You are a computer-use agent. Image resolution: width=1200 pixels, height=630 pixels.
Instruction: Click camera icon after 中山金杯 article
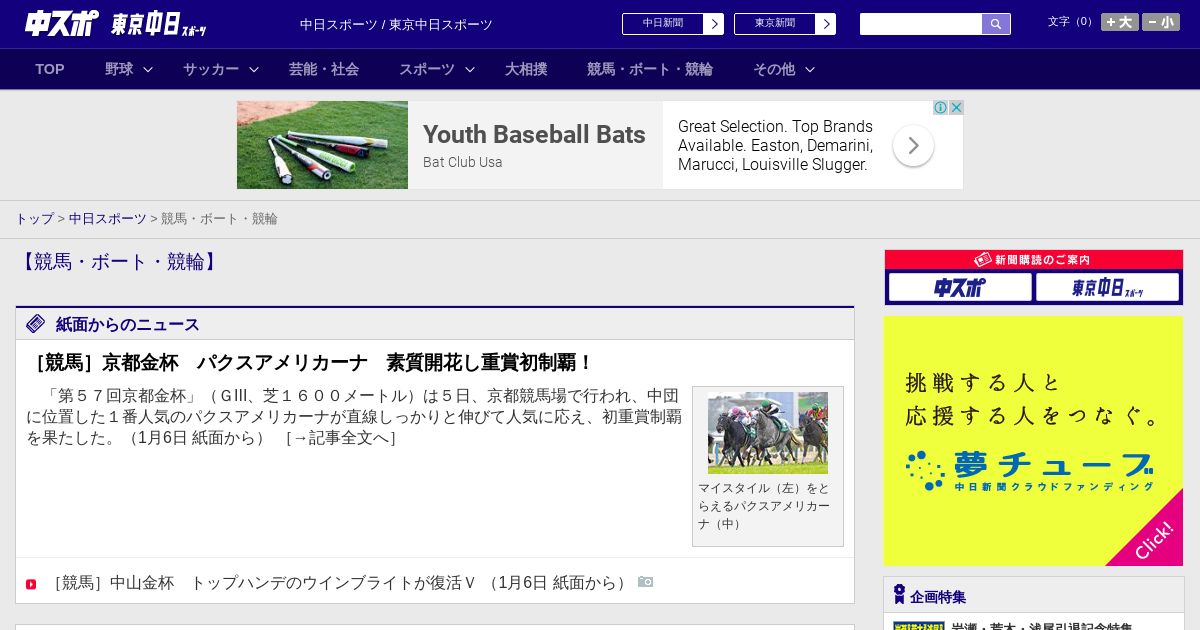tap(645, 582)
